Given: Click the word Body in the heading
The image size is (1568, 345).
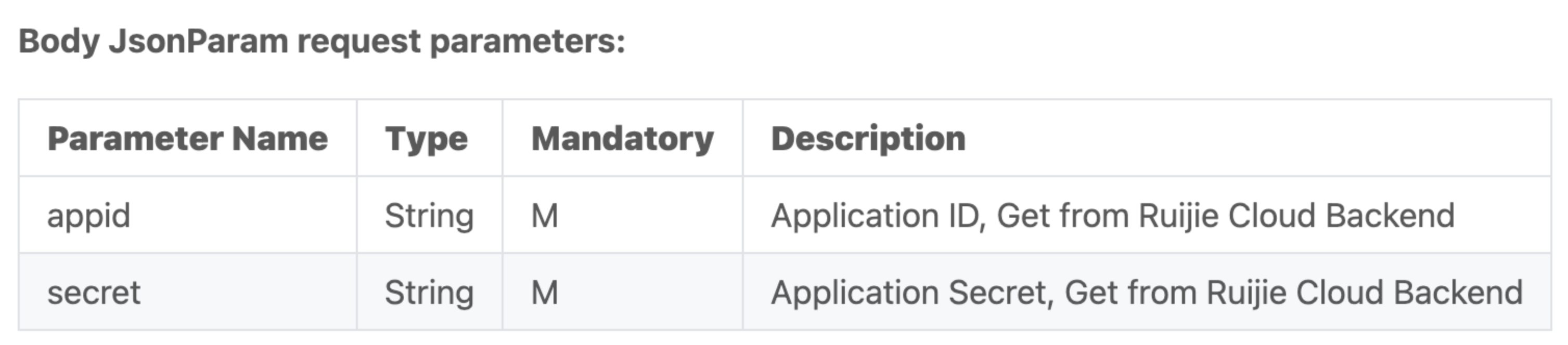Looking at the screenshot, I should [59, 43].
